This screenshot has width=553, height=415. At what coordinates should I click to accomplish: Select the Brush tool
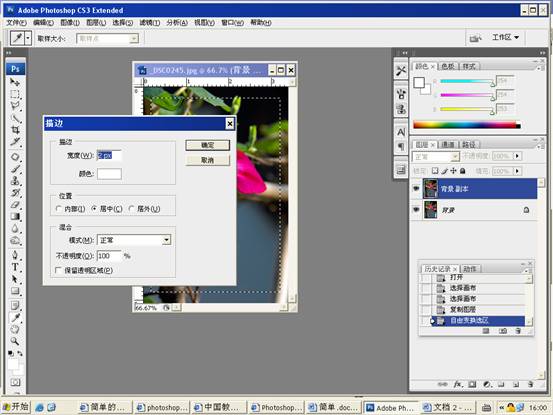tap(15, 169)
